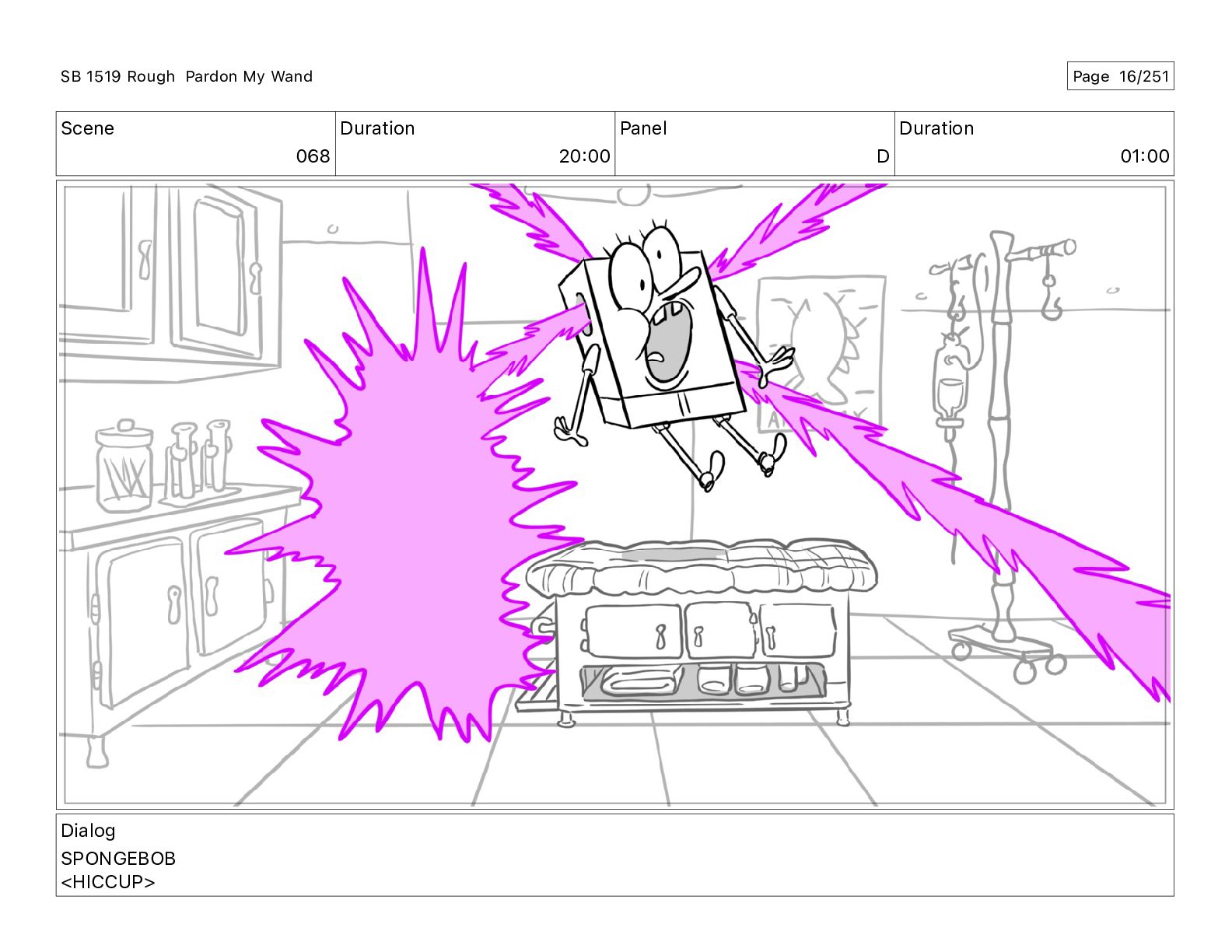Click the storyboard panel drawing of SpongeBob

[614, 495]
